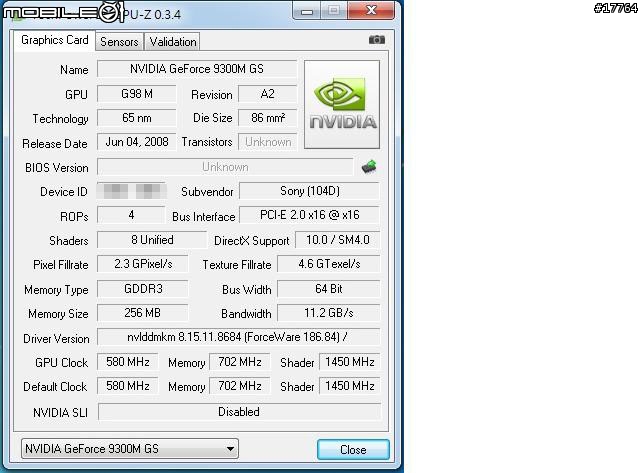Open the GPU selection dropdown

pos(130,449)
